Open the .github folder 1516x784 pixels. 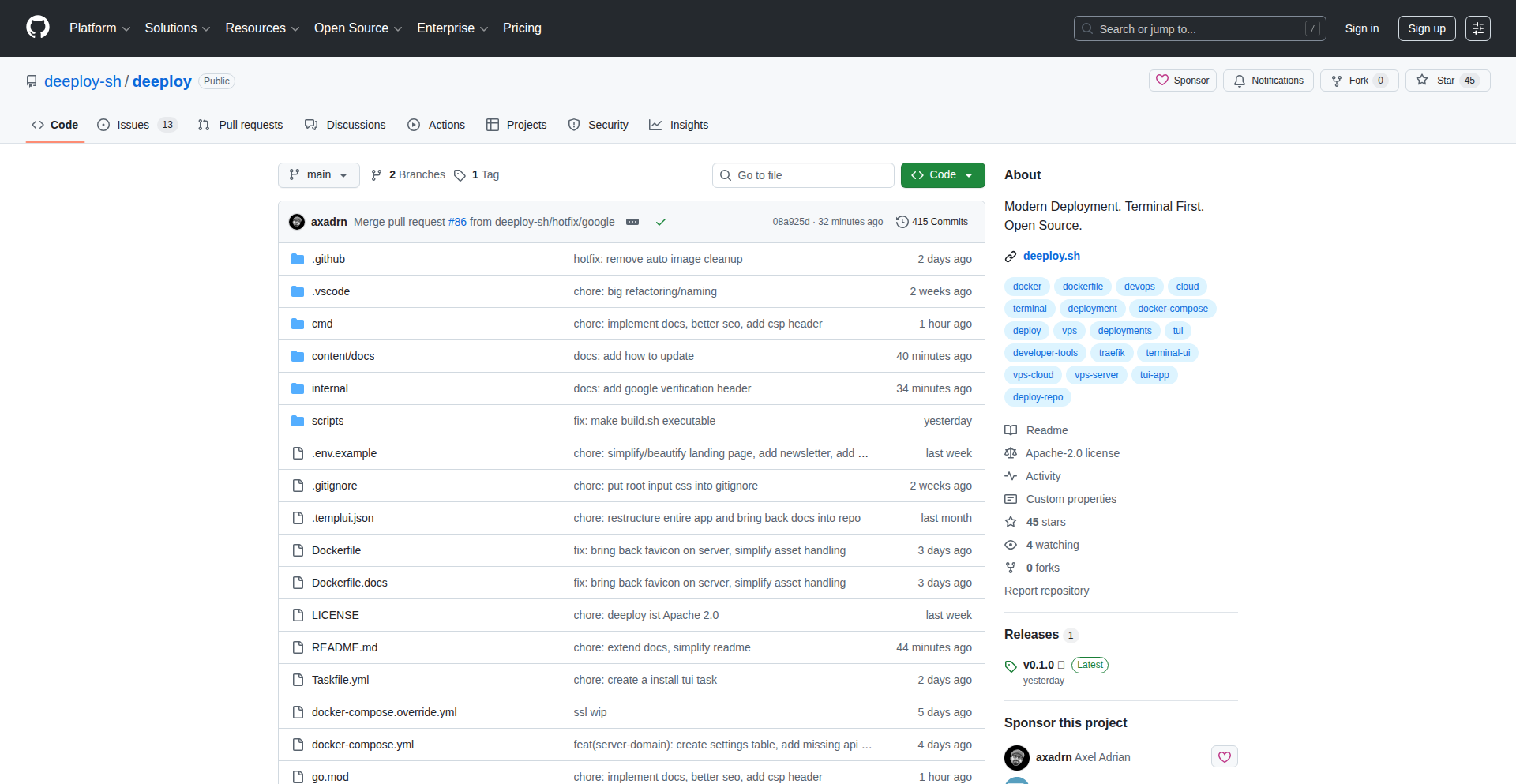point(328,259)
